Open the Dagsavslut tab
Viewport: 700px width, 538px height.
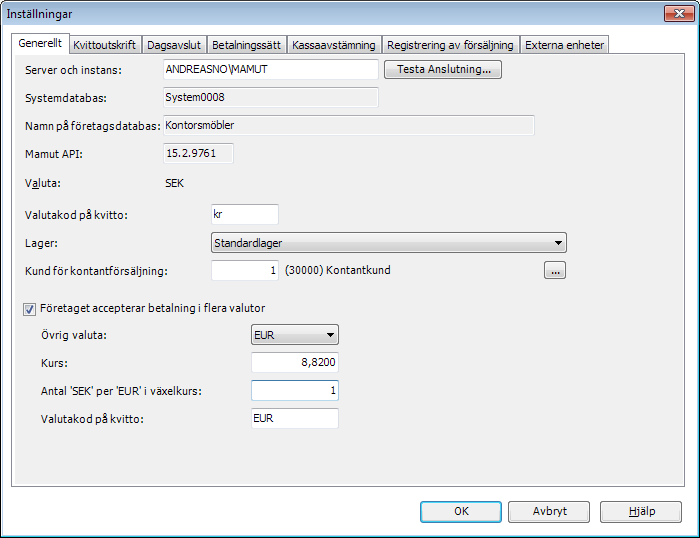(174, 45)
